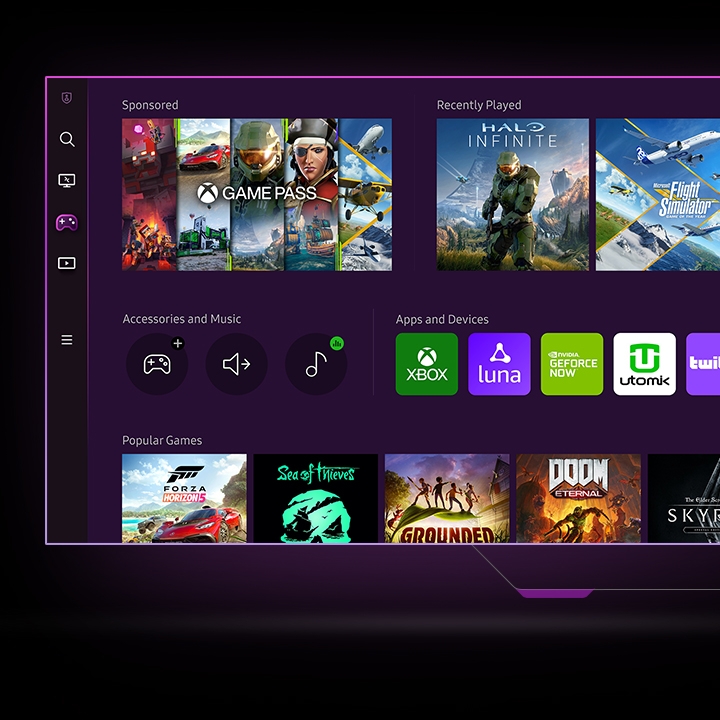Open the sponsored Game Pass banner
Image resolution: width=720 pixels, height=720 pixels.
coord(257,194)
